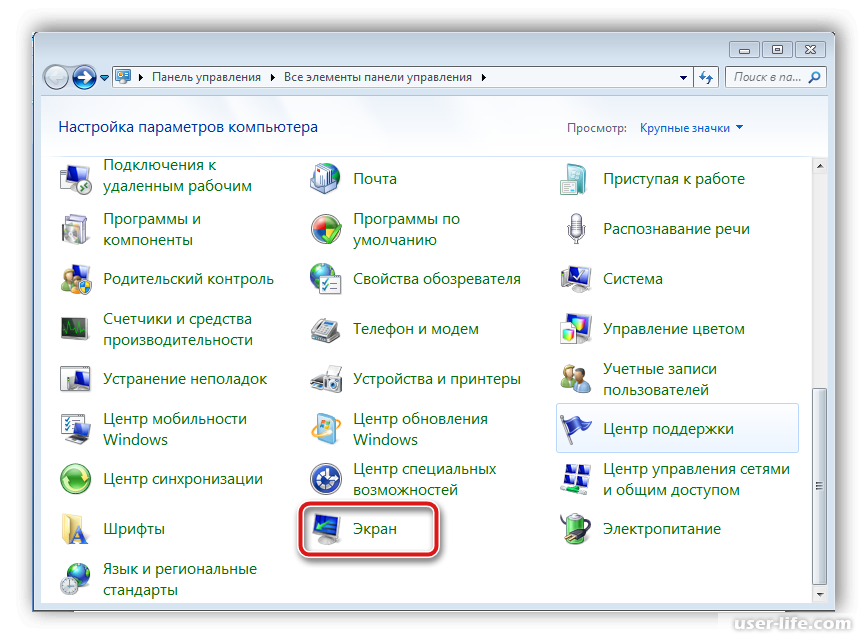This screenshot has width=867, height=644.
Task: Open Устранение неполадок text link
Action: pyautogui.click(x=185, y=379)
